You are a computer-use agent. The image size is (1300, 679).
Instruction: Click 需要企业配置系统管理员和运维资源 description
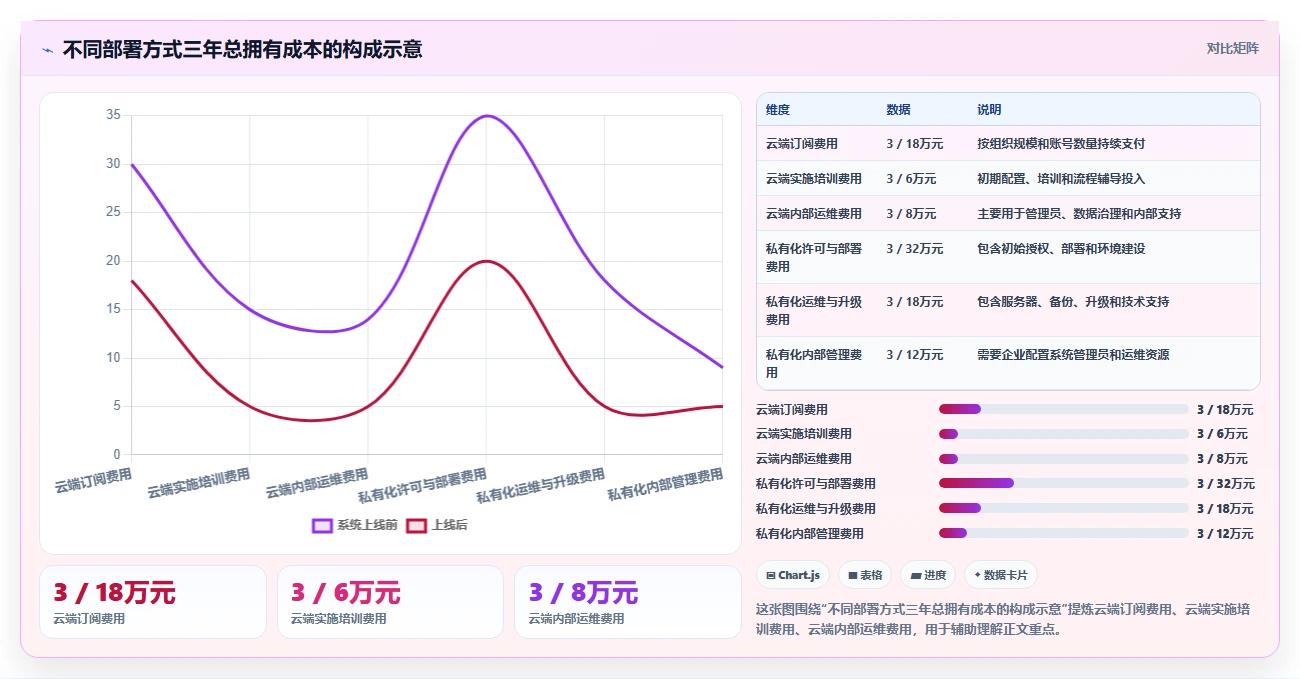click(x=1073, y=354)
